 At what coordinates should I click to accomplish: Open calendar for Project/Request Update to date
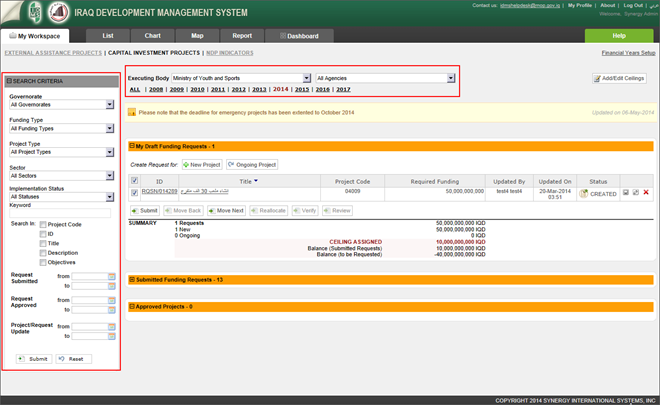click(x=112, y=336)
